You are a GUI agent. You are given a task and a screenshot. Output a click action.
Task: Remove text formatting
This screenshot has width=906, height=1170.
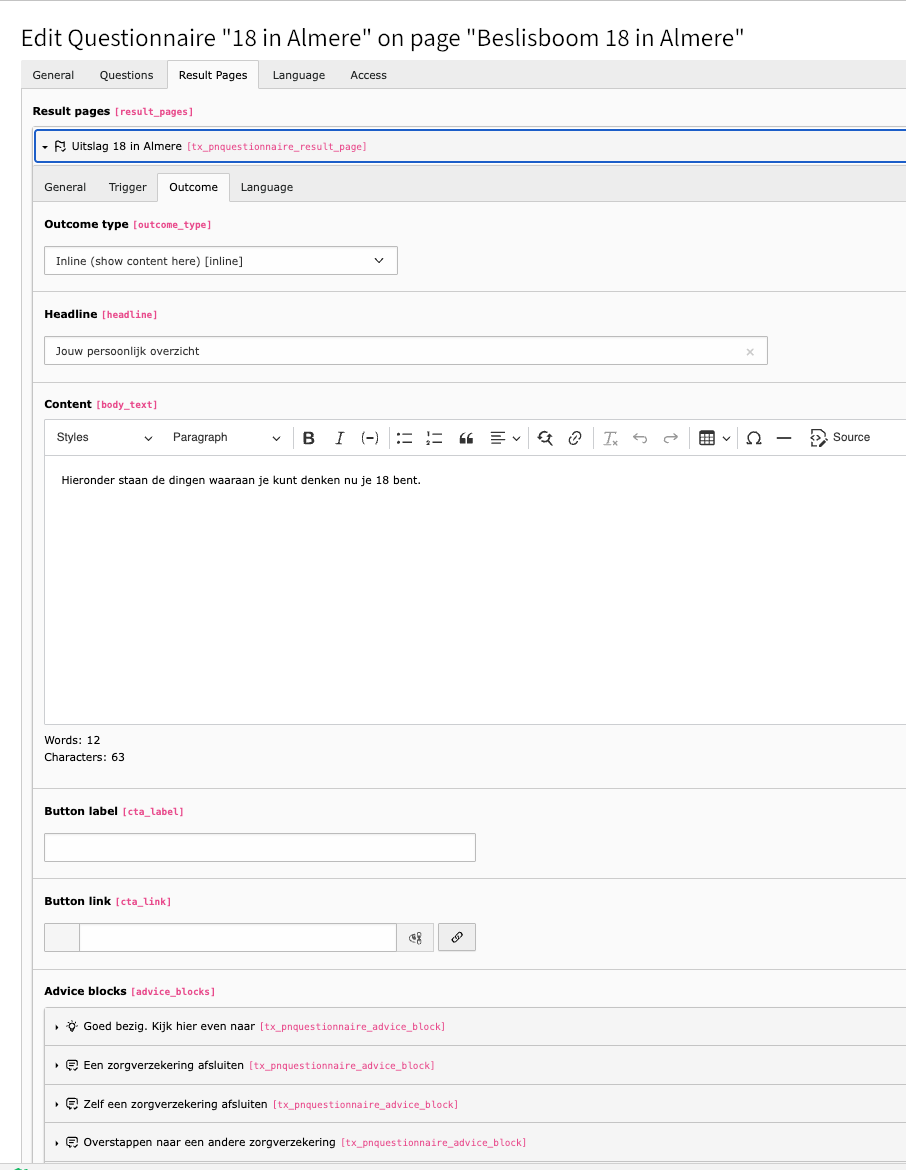[x=610, y=438]
